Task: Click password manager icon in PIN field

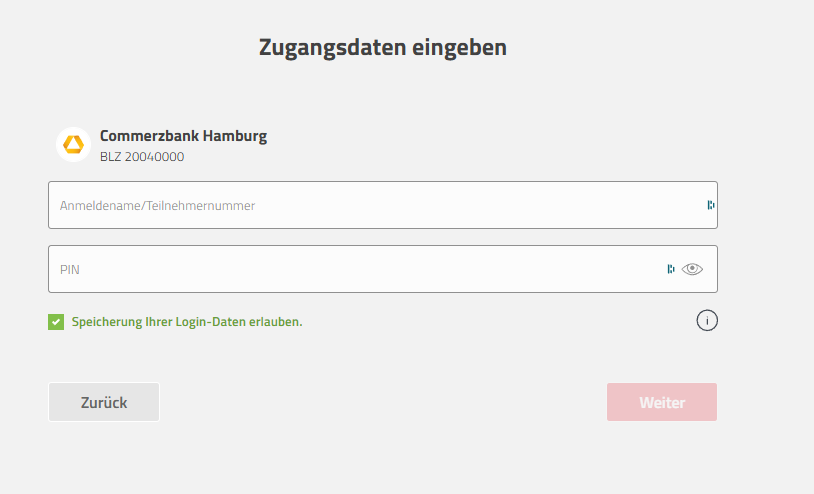Action: pos(671,269)
